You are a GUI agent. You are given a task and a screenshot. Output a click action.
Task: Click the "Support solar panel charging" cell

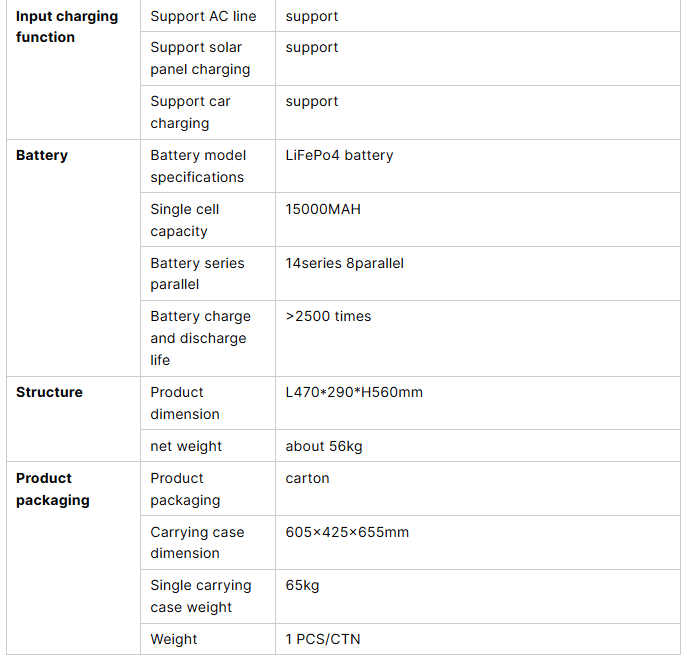(200, 58)
